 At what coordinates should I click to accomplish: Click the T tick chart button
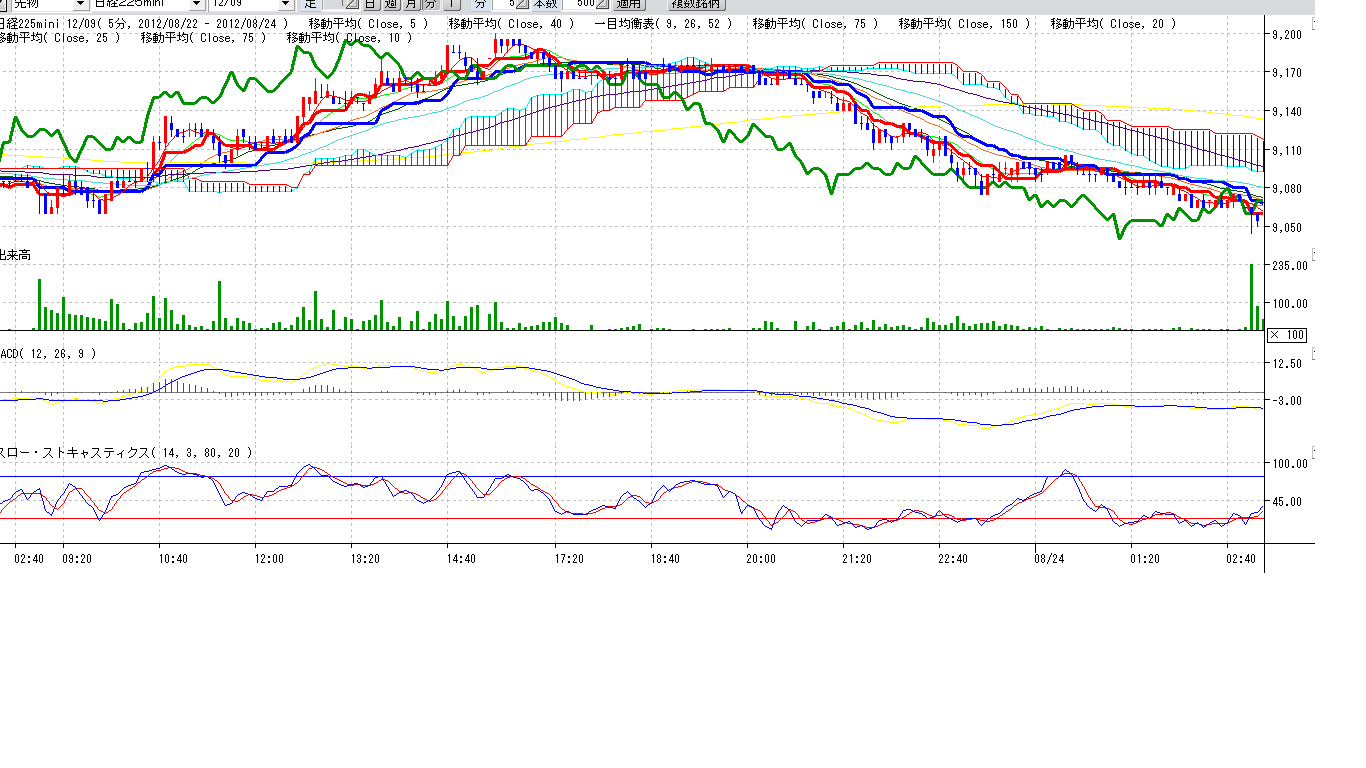pyautogui.click(x=453, y=4)
